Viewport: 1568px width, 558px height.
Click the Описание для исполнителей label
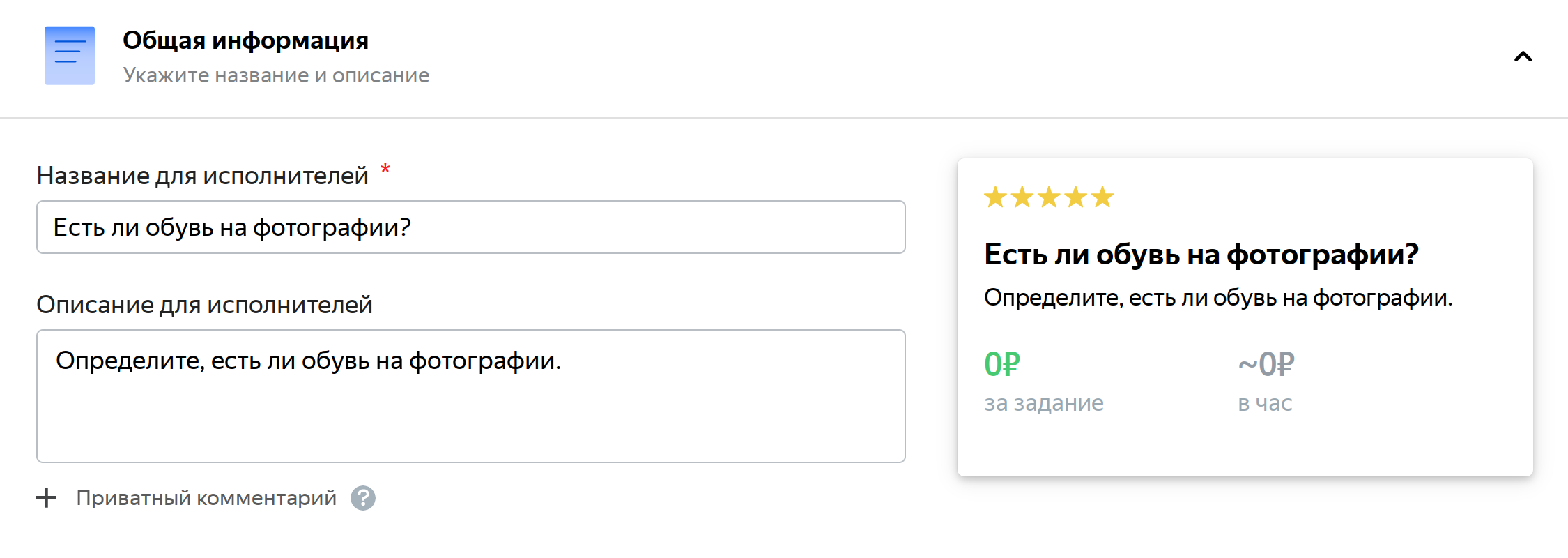coord(204,305)
